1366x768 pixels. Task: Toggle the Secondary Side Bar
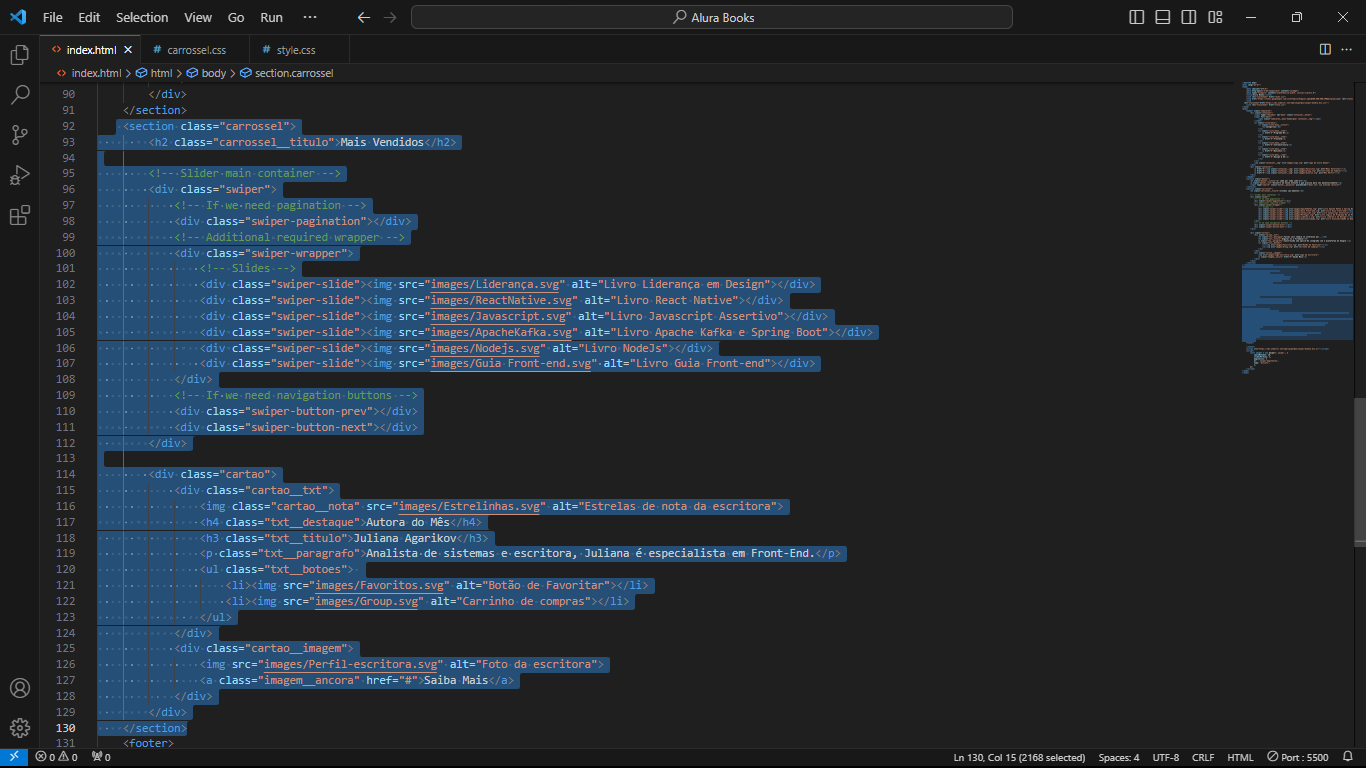(x=1189, y=17)
